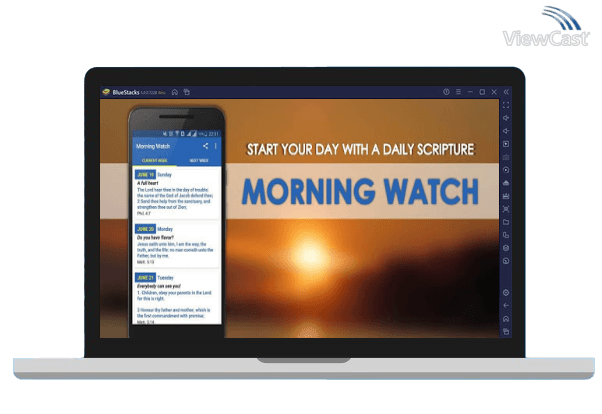Open BlueStacks settings gear icon
602x414 pixels.
point(506,293)
